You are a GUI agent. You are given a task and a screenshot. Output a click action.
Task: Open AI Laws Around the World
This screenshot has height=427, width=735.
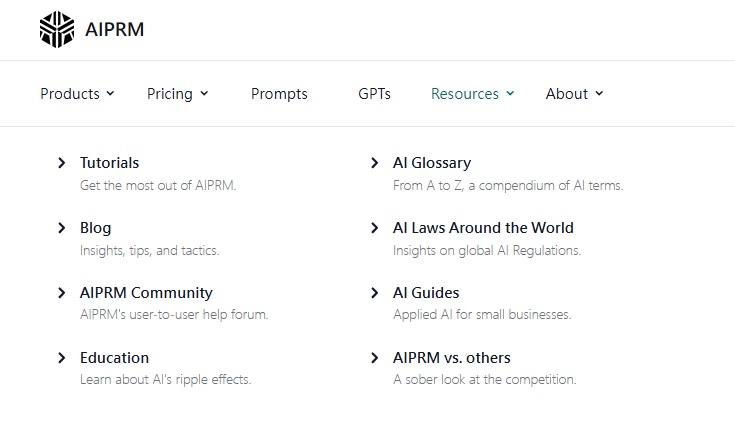click(x=483, y=228)
